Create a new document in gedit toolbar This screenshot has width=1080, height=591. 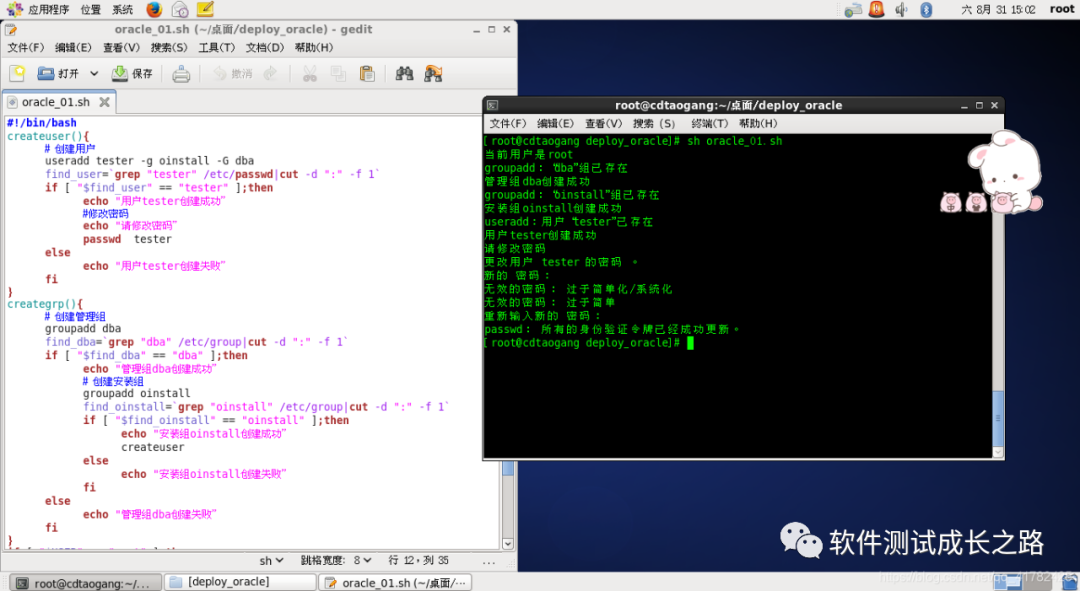coord(17,74)
